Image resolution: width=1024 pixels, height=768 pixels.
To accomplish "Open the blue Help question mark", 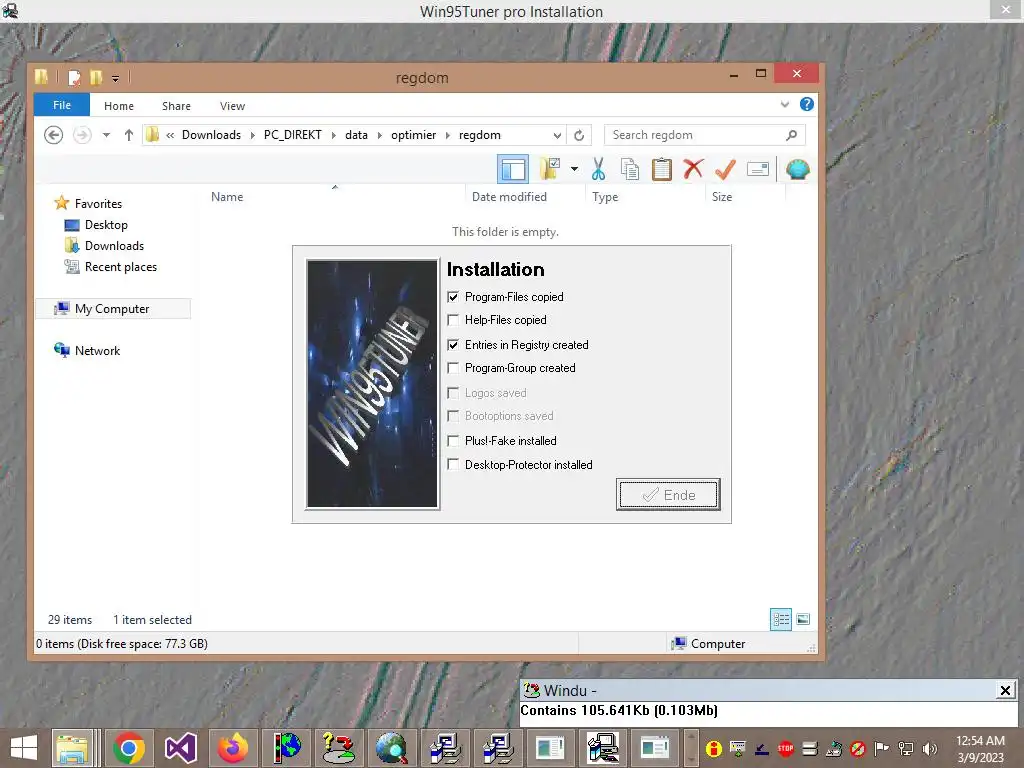I will [x=807, y=104].
